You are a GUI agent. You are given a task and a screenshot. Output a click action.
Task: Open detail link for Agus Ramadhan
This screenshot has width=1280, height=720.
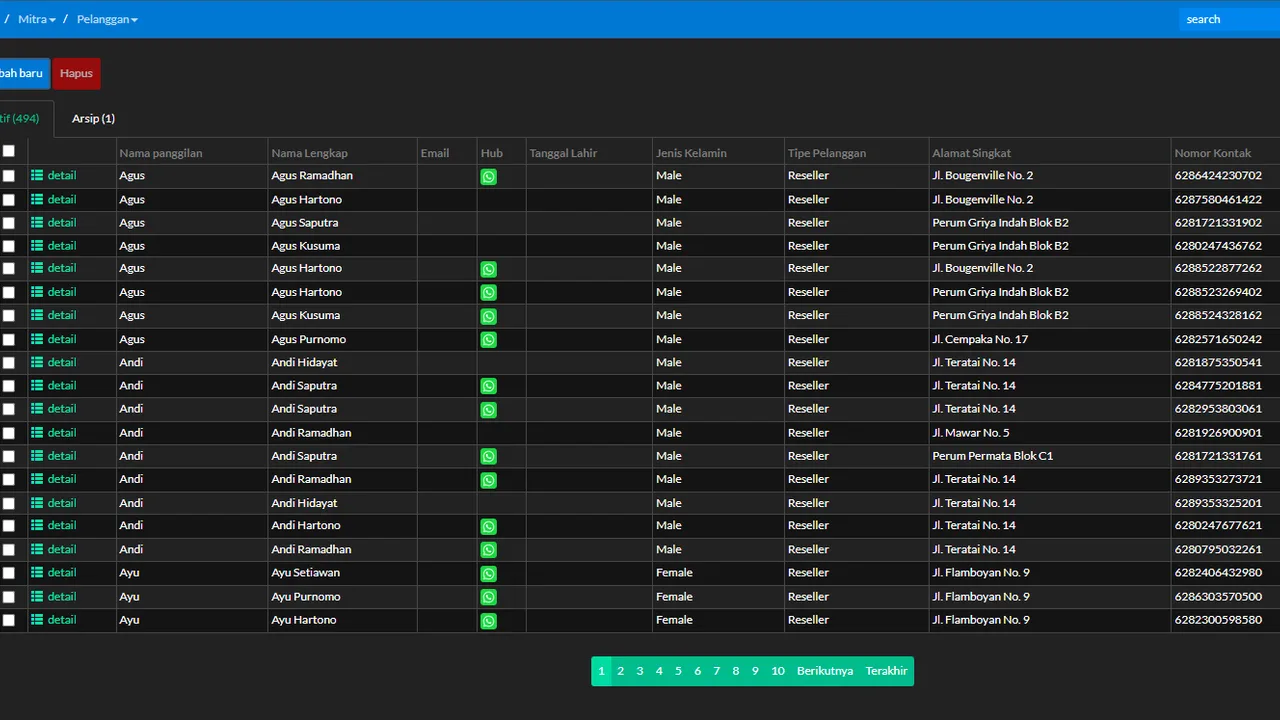(x=62, y=175)
